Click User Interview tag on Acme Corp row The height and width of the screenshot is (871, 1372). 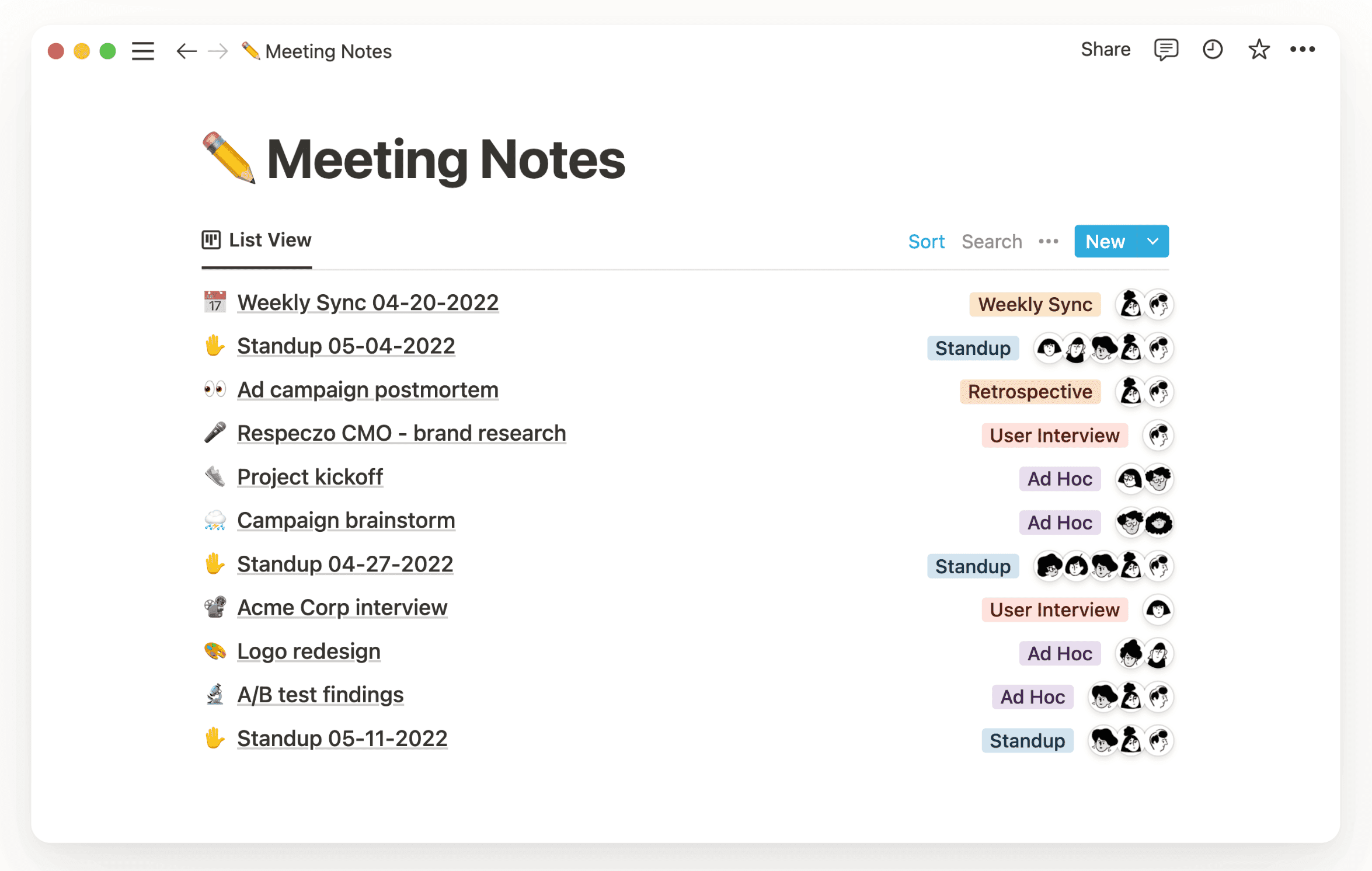point(1054,609)
